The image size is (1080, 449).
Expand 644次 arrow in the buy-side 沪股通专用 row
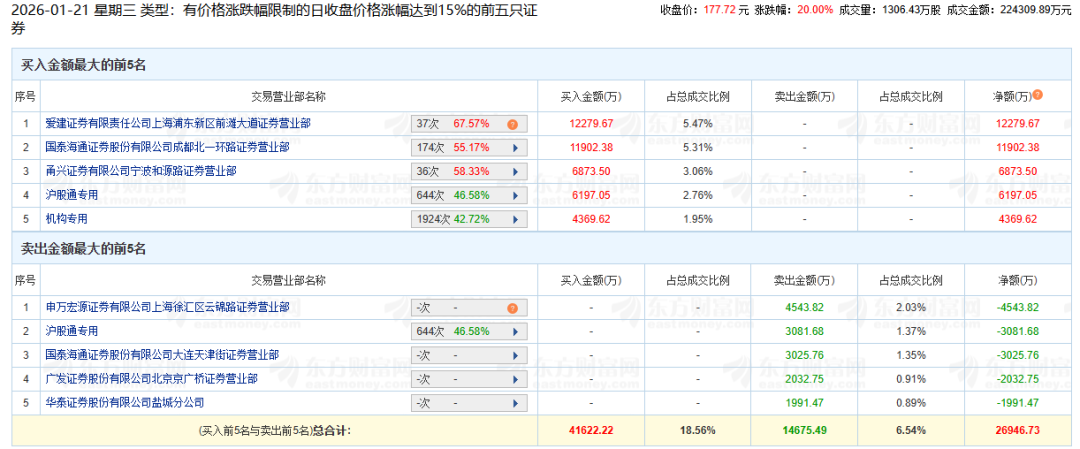click(x=514, y=194)
